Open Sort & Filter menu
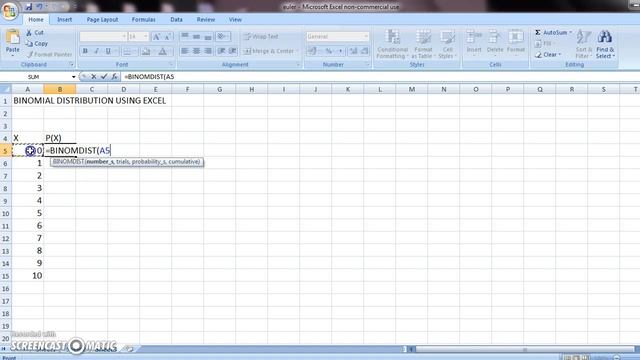 584,44
